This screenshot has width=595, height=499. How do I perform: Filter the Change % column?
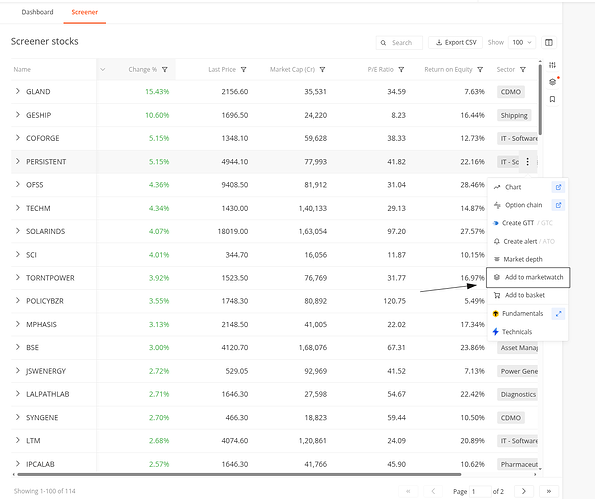point(165,69)
